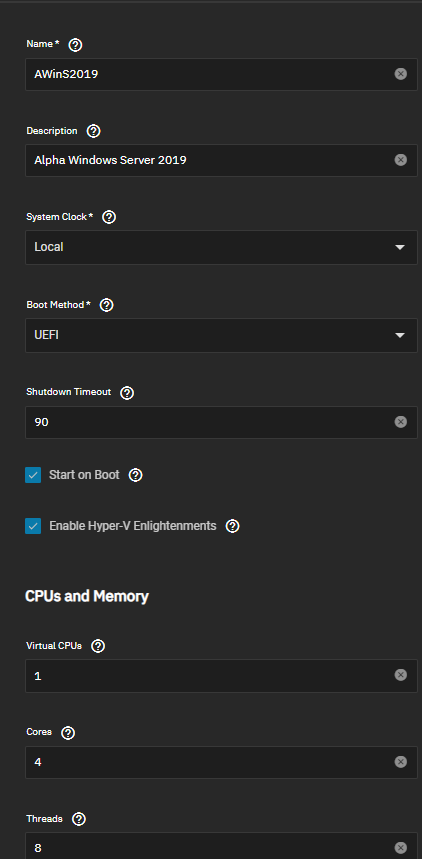This screenshot has height=859, width=422.
Task: Show help for Threads field
Action: 79,819
